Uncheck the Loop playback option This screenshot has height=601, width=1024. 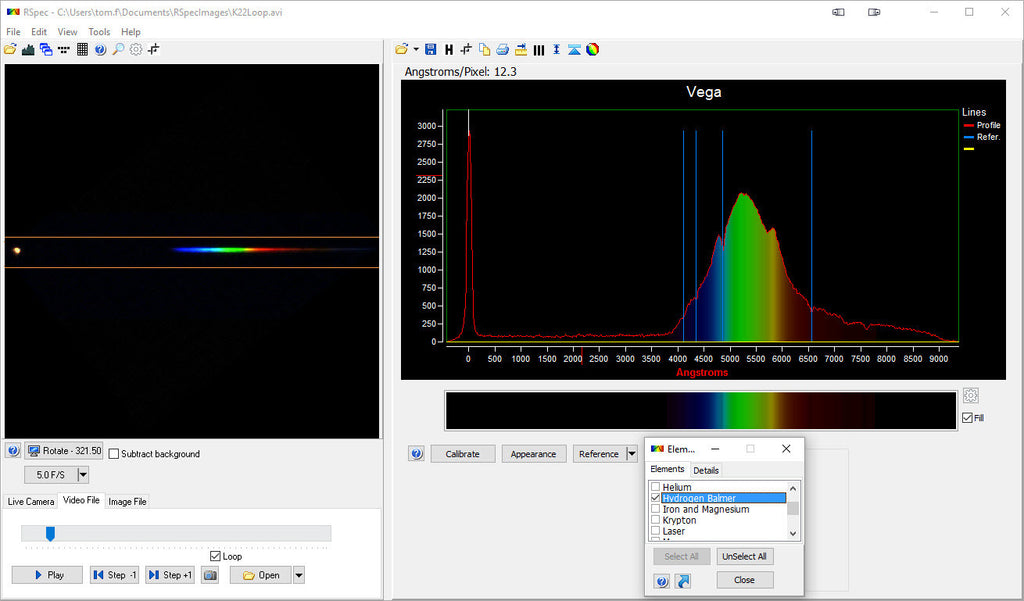[x=216, y=556]
